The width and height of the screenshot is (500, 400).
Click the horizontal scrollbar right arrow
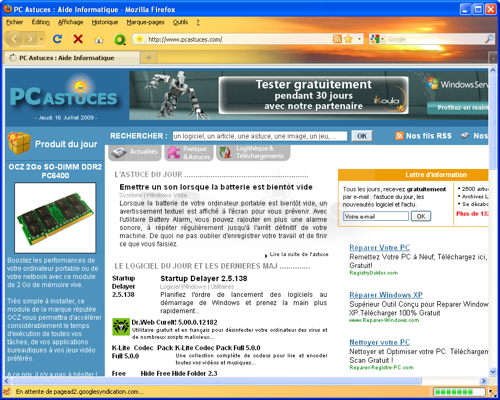tap(483, 381)
